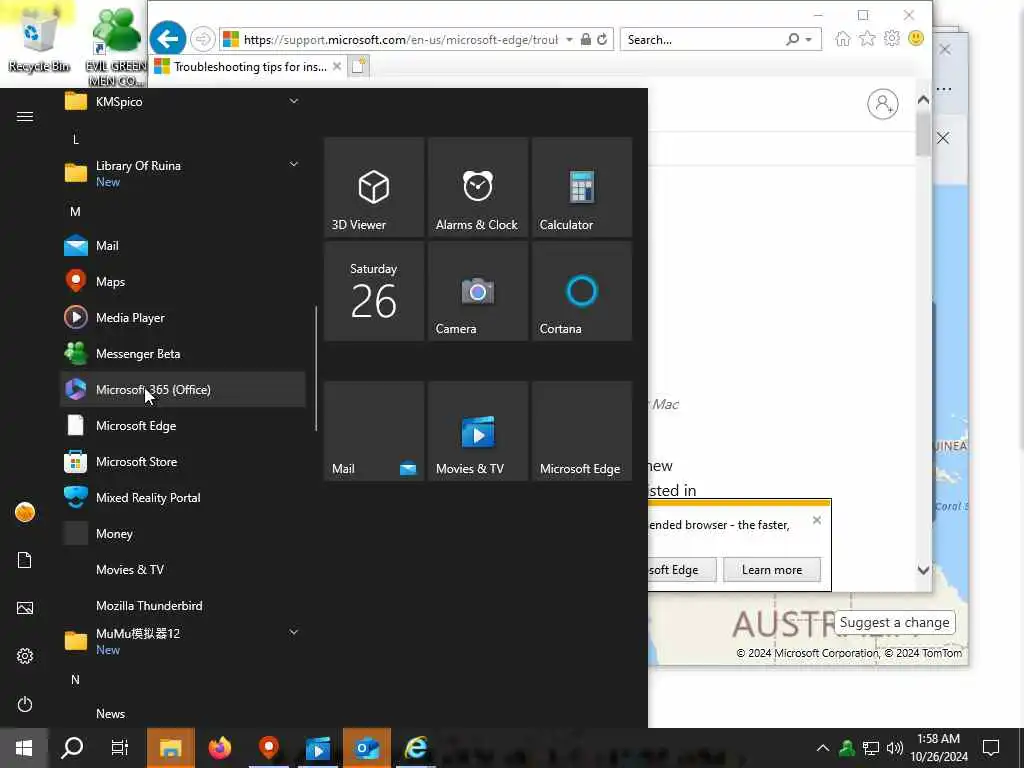
Task: Click the Learn more button
Action: tap(772, 569)
